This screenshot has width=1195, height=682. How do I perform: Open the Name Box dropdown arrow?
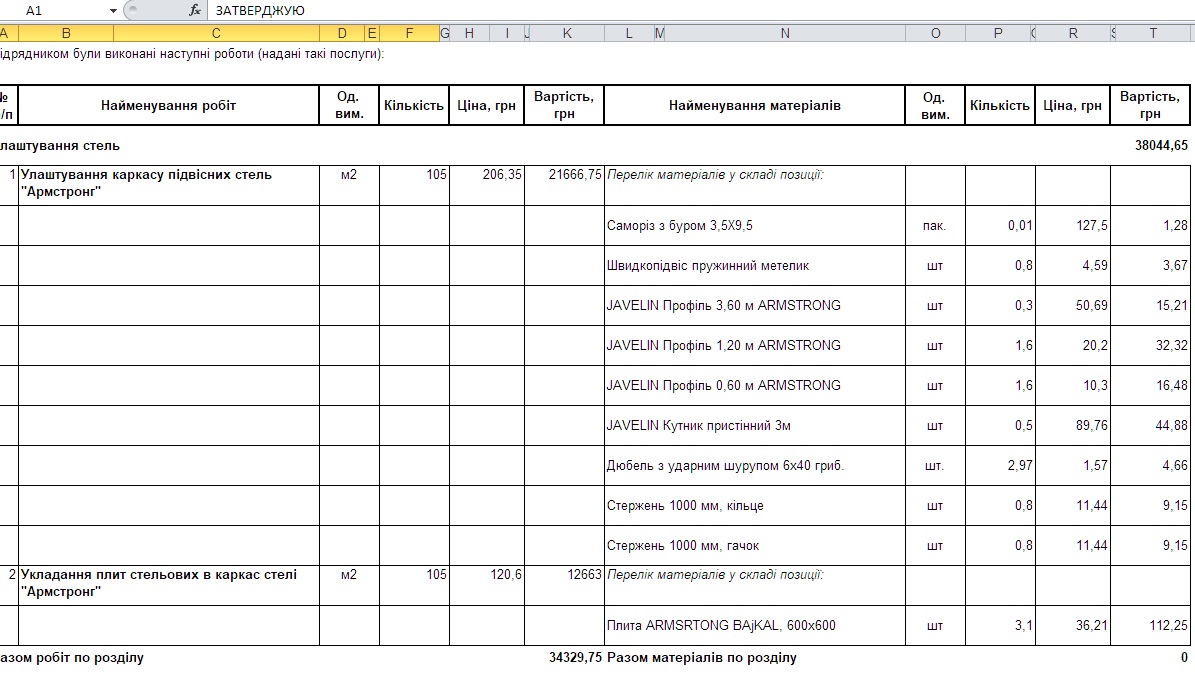[x=114, y=11]
